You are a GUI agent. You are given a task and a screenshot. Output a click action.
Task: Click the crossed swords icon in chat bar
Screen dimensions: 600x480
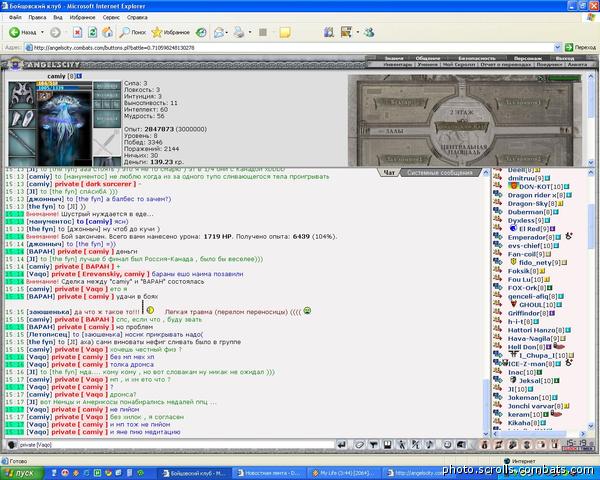tap(416, 445)
